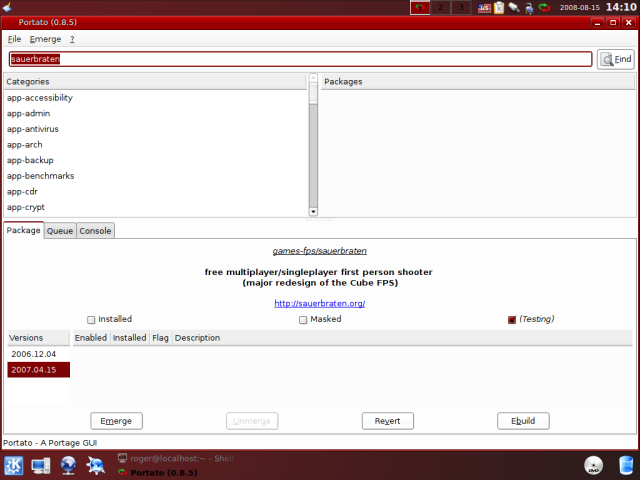
Task: Click the Portato (0.8.5) taskbar entry
Action: tap(158, 473)
